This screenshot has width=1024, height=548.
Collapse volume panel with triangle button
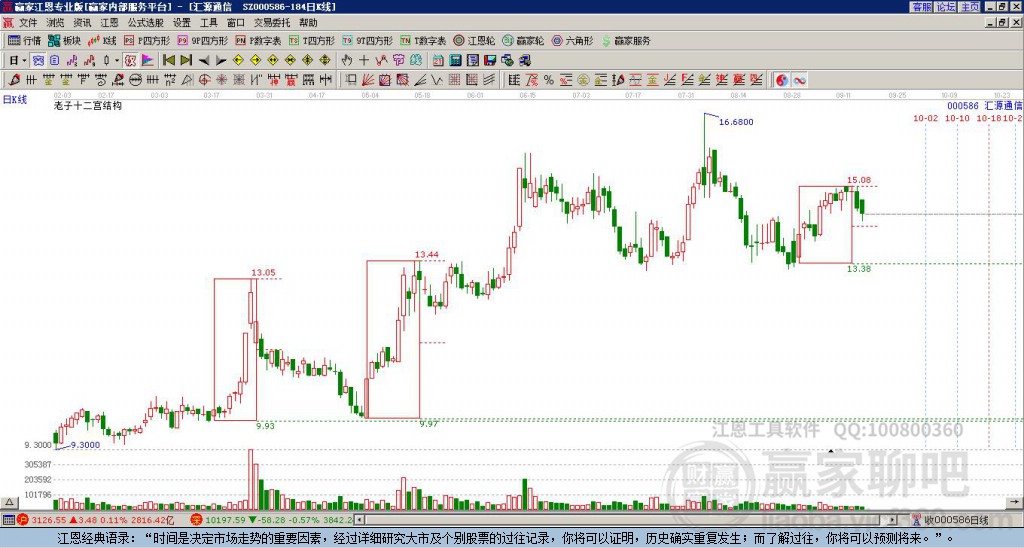tap(8, 503)
